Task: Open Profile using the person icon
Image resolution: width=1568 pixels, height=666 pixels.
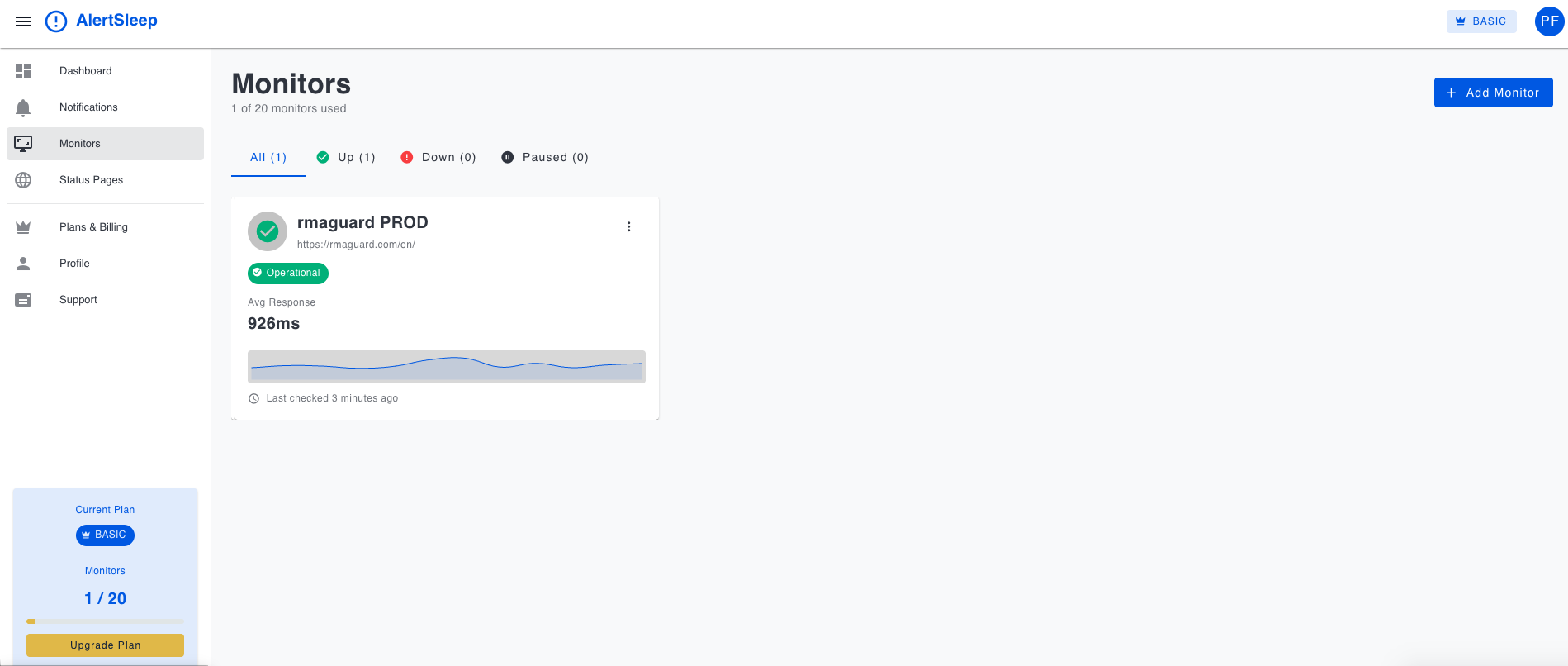Action: [23, 263]
